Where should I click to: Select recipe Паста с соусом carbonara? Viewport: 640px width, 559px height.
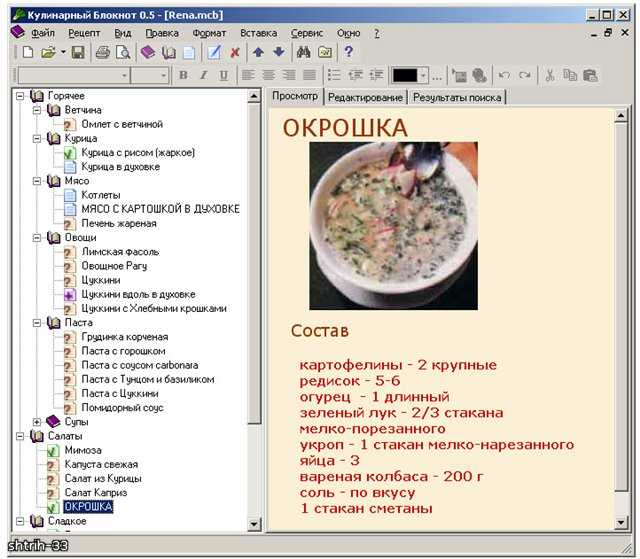(x=140, y=365)
